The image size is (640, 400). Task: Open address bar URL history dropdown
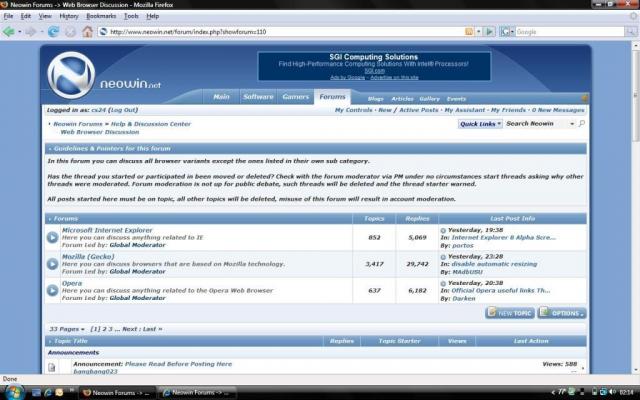478,31
